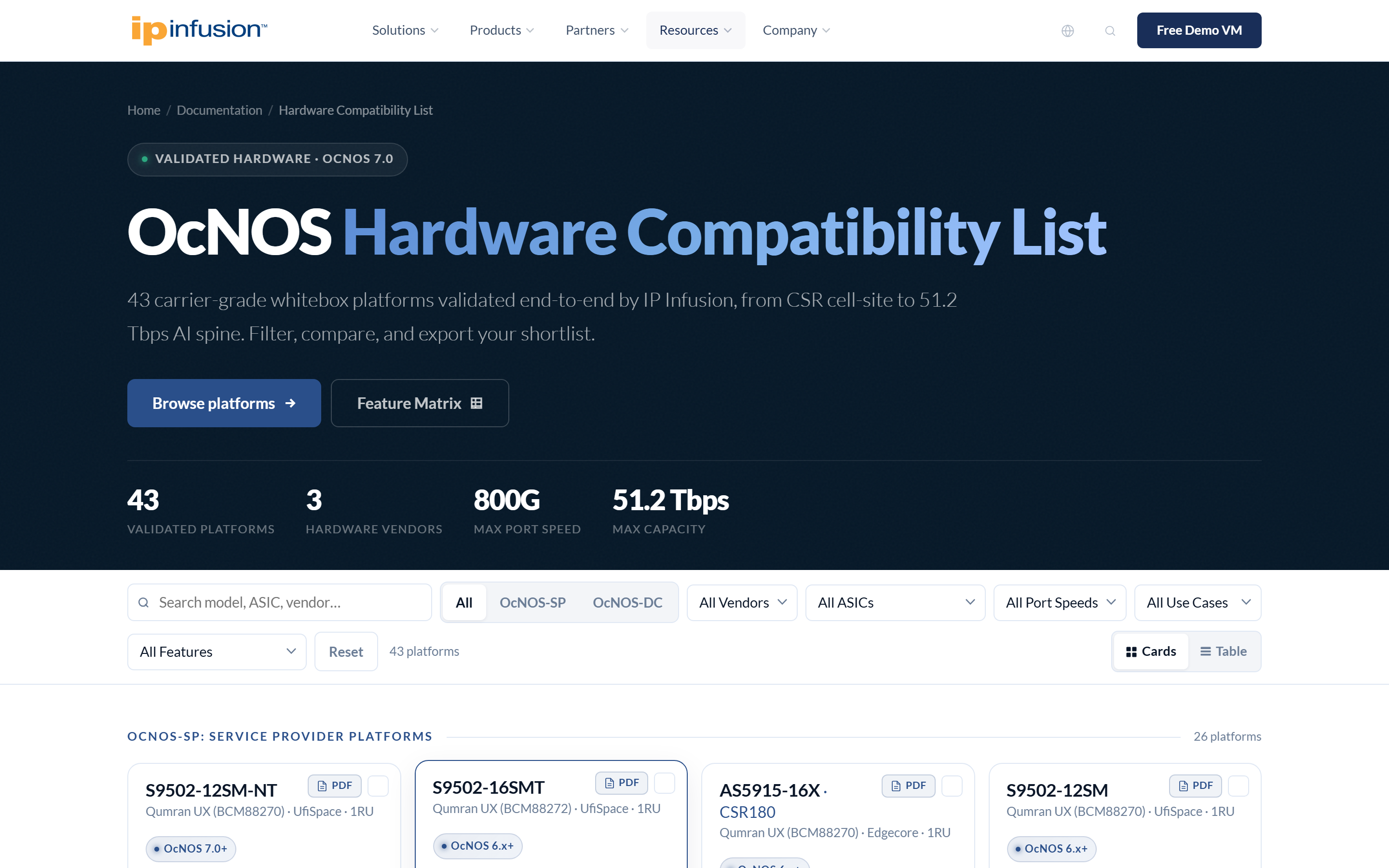This screenshot has width=1389, height=868.
Task: Click the AS5915-16X card title
Action: (x=770, y=790)
